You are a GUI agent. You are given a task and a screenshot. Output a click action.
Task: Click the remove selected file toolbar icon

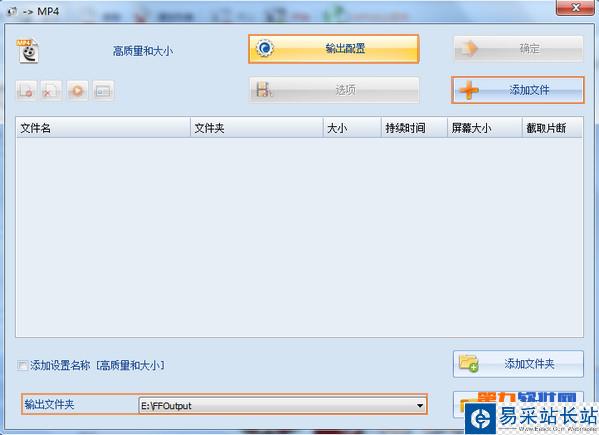coord(26,91)
